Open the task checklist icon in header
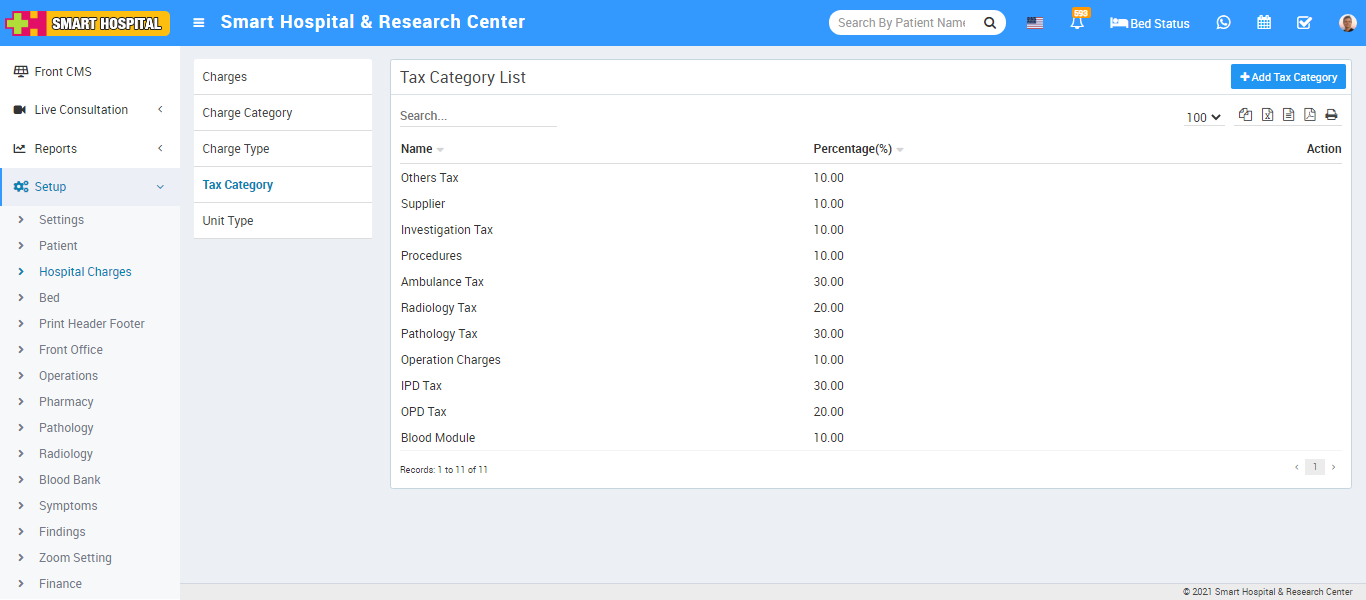This screenshot has width=1366, height=600. click(x=1304, y=23)
